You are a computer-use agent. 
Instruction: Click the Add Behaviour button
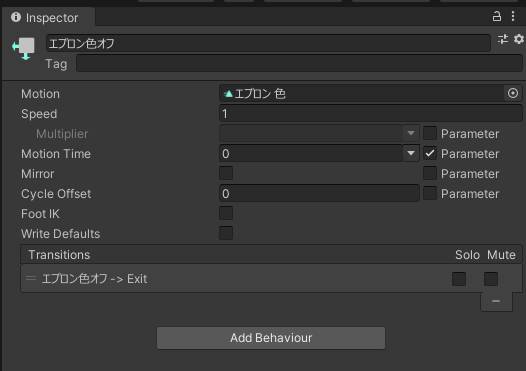pos(271,337)
